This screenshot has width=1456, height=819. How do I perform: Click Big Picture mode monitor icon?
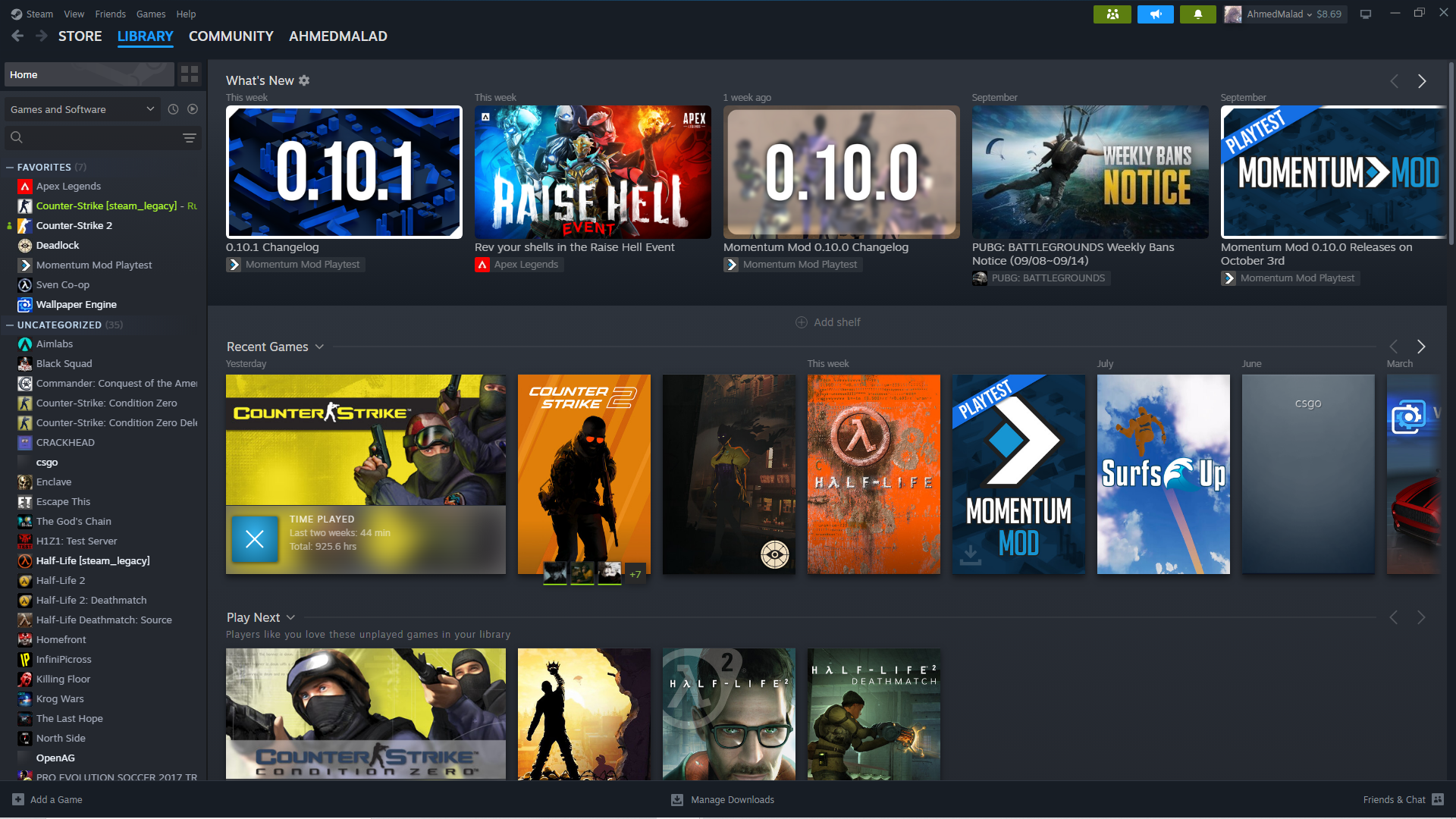tap(1366, 14)
